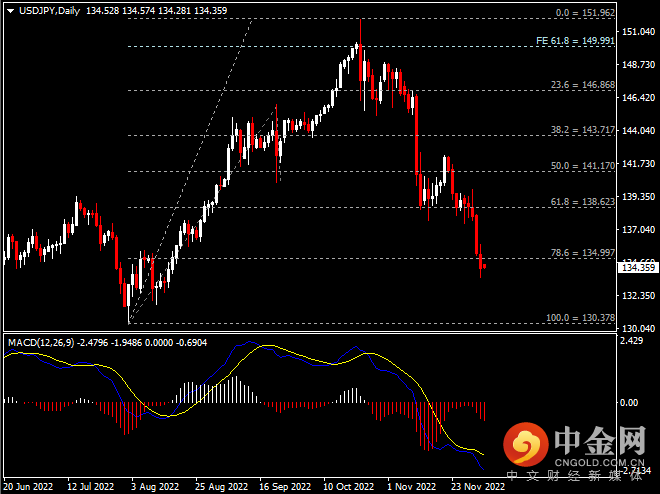Click the current price tag 134.359

point(638,267)
